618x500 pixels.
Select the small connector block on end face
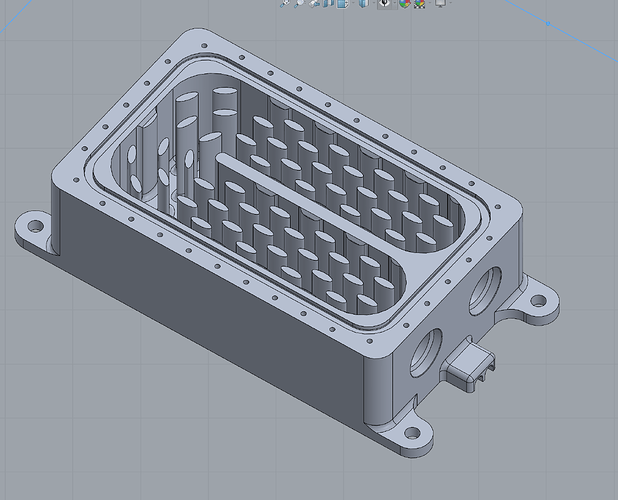469,365
